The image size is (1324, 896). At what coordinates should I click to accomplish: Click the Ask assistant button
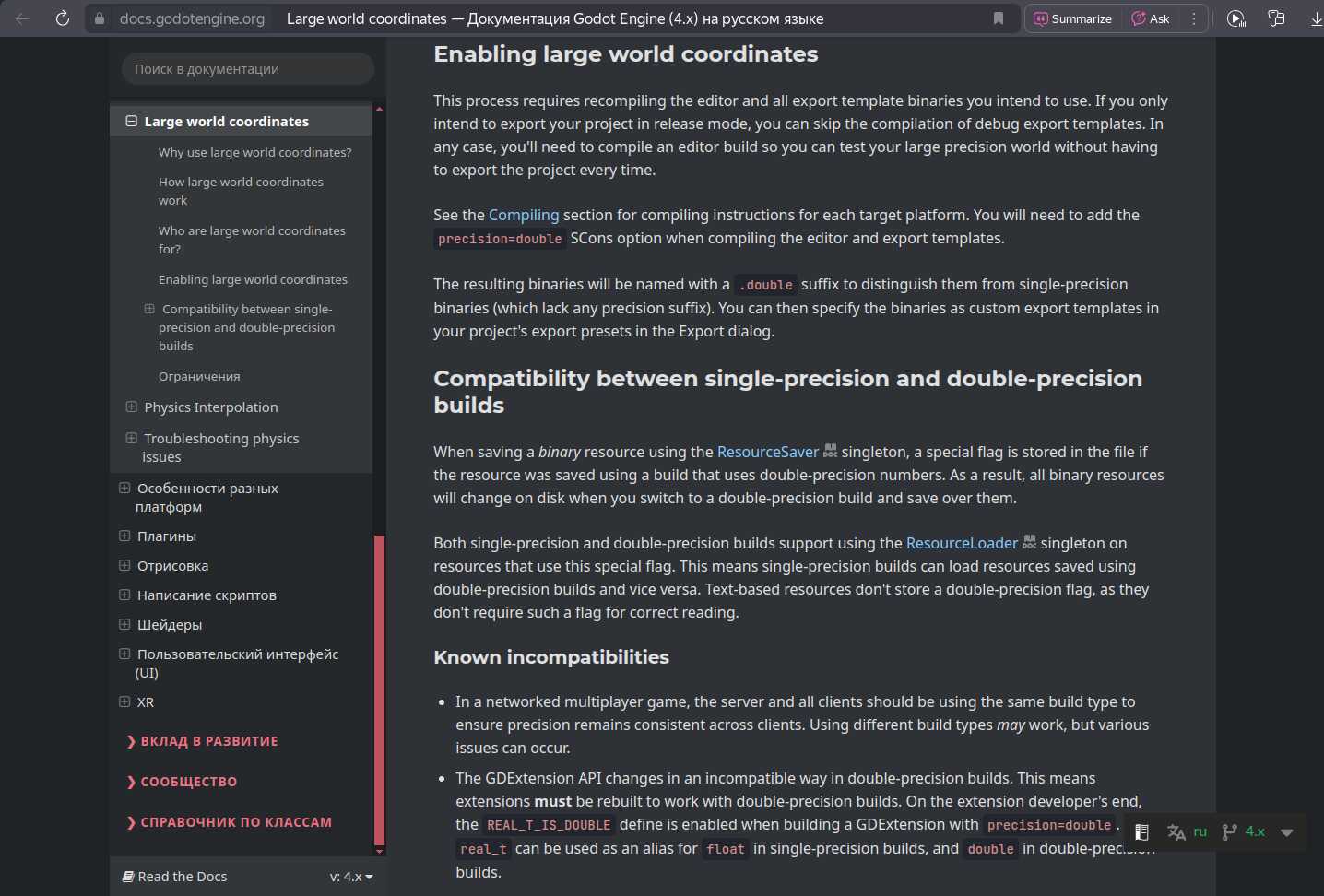pyautogui.click(x=1151, y=18)
